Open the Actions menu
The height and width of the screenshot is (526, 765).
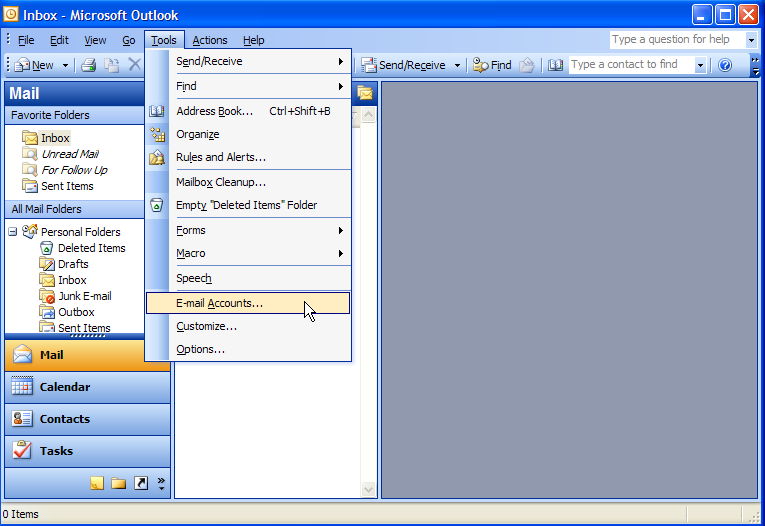(x=210, y=40)
